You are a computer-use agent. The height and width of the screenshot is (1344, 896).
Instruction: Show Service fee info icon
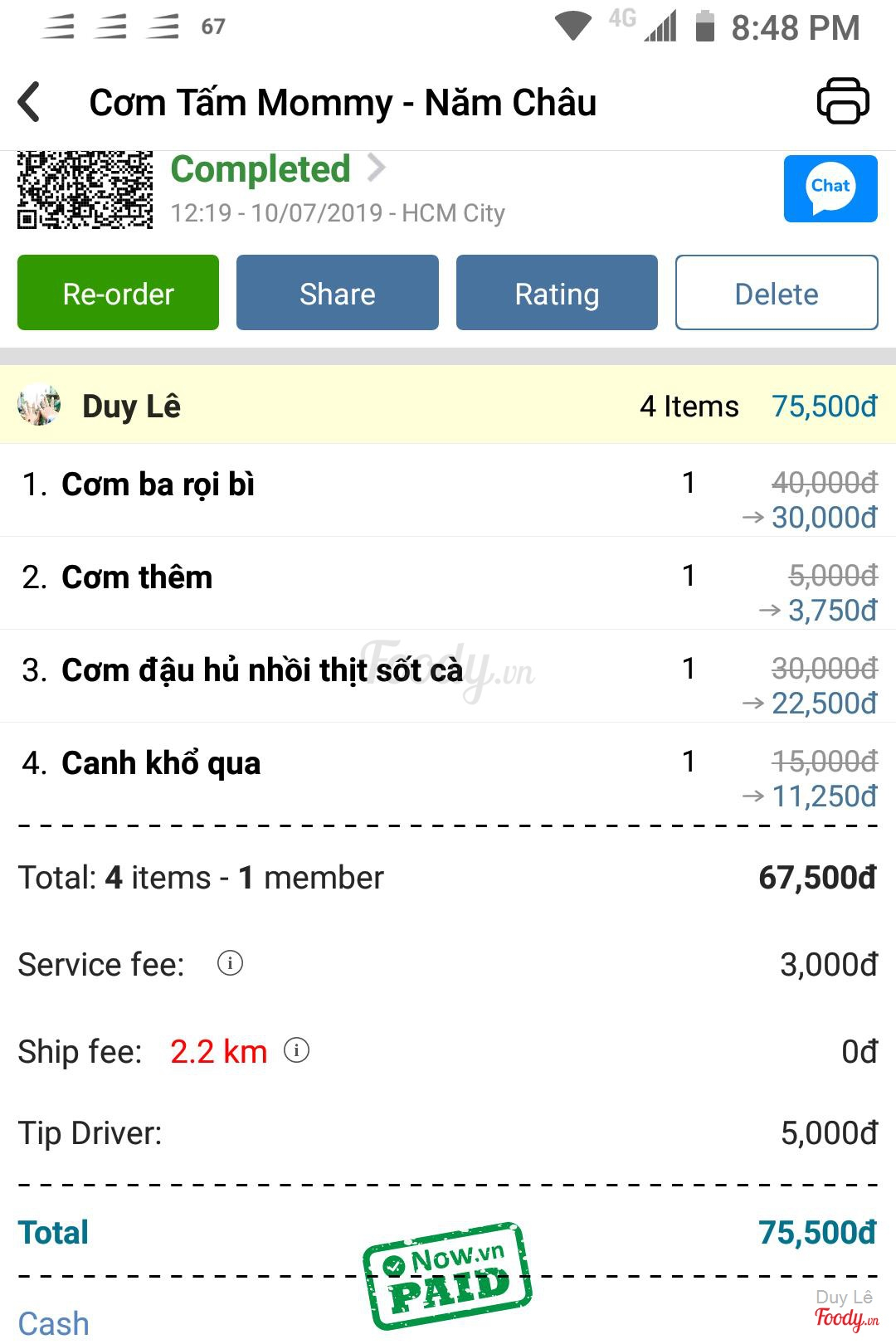[x=230, y=963]
